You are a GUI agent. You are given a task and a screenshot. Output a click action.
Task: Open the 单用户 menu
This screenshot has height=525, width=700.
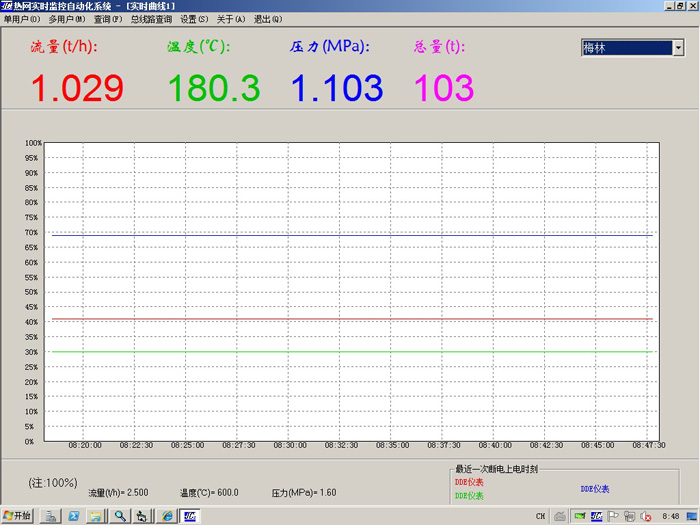pos(22,19)
